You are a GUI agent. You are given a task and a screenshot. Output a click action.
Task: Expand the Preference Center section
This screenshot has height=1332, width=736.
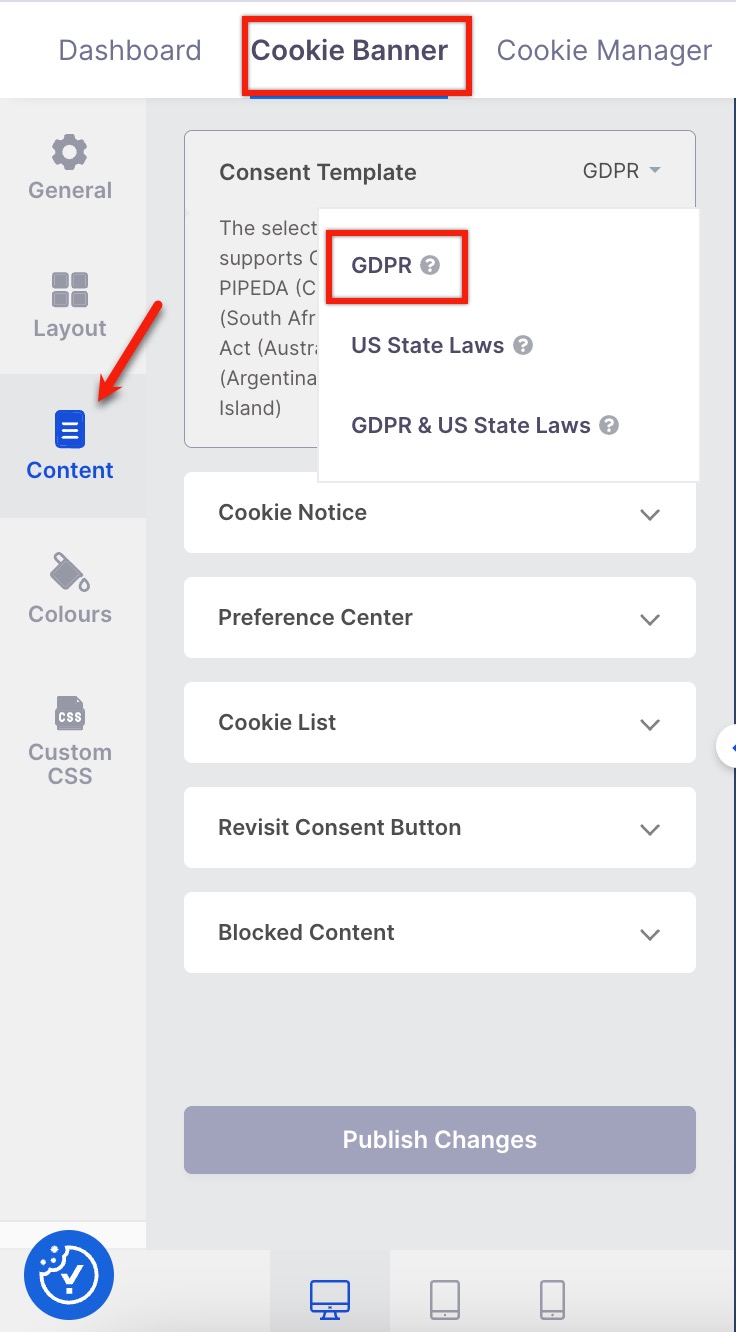point(440,618)
